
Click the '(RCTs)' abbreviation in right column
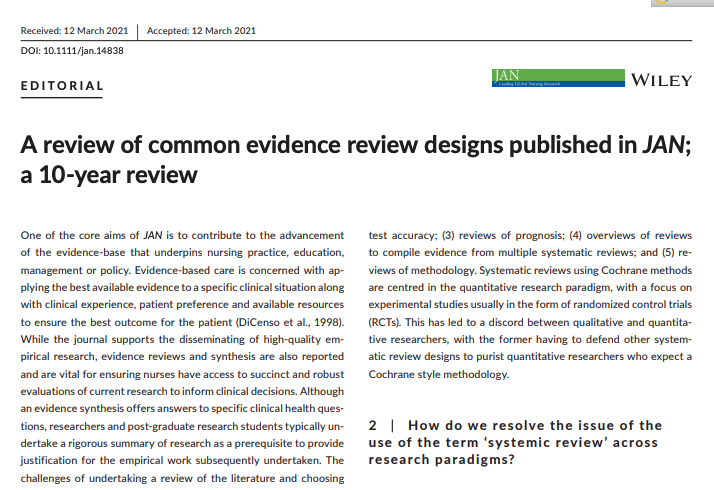(384, 322)
